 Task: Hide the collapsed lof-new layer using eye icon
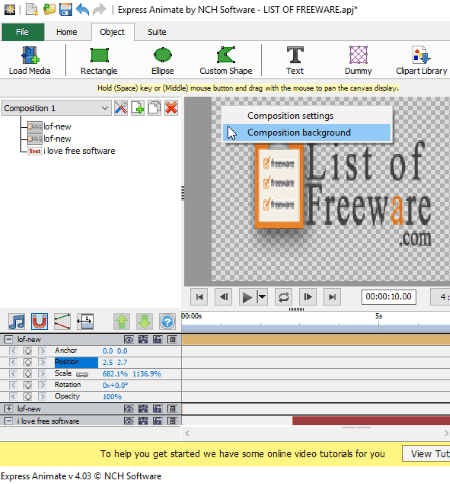pyautogui.click(x=129, y=409)
